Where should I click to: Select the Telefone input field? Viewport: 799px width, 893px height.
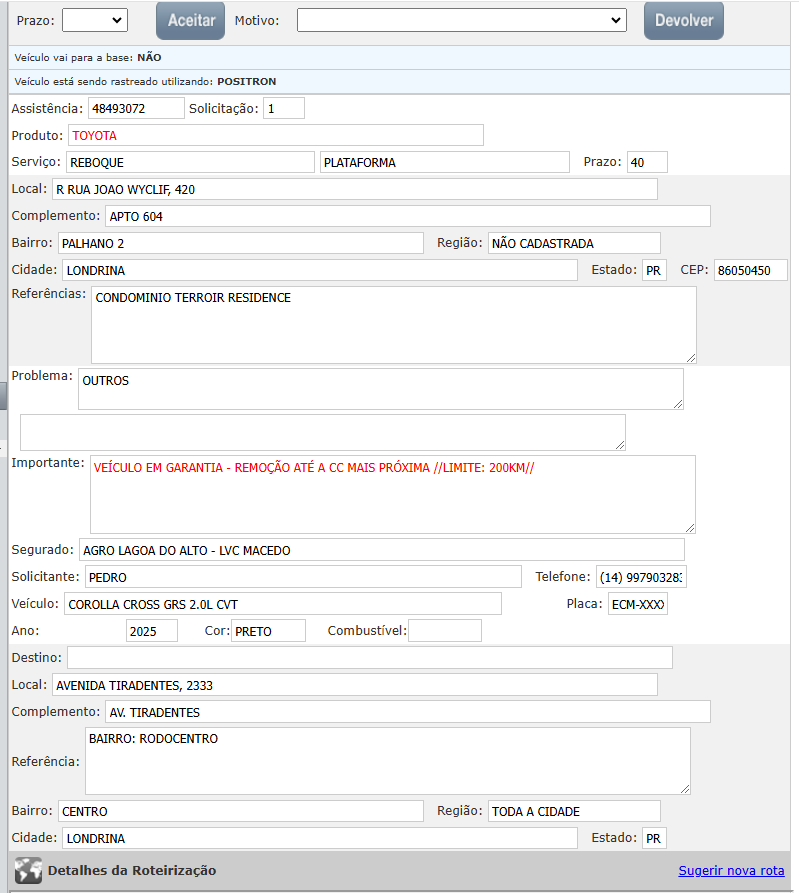[641, 577]
